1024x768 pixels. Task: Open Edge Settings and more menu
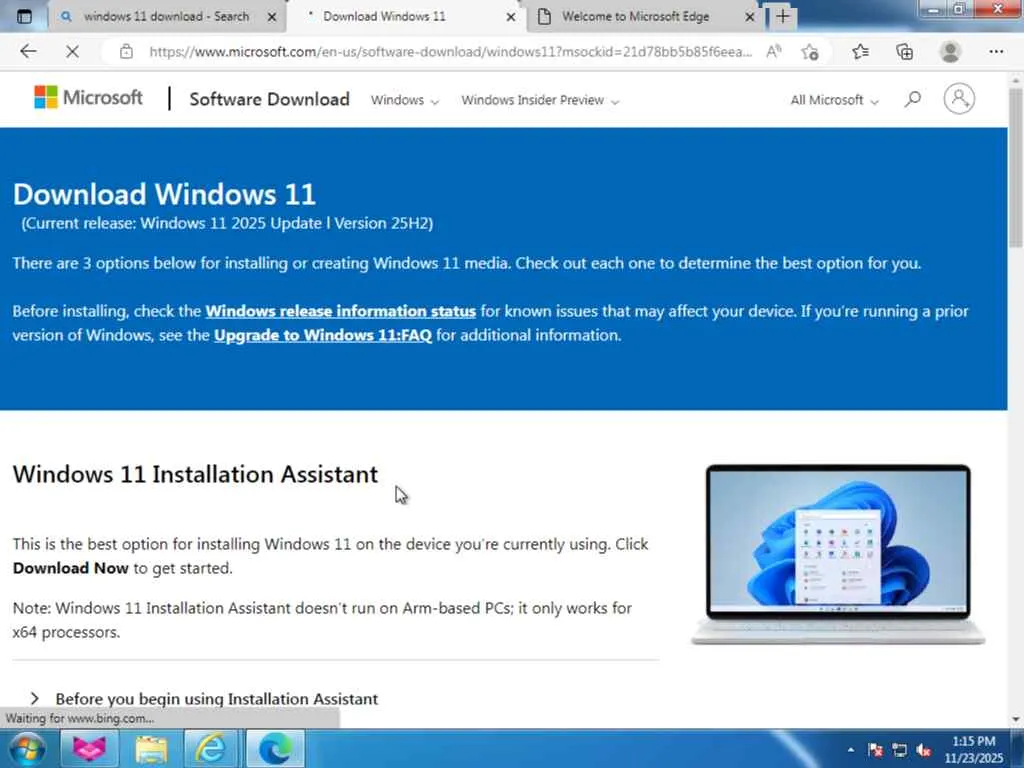pyautogui.click(x=996, y=52)
